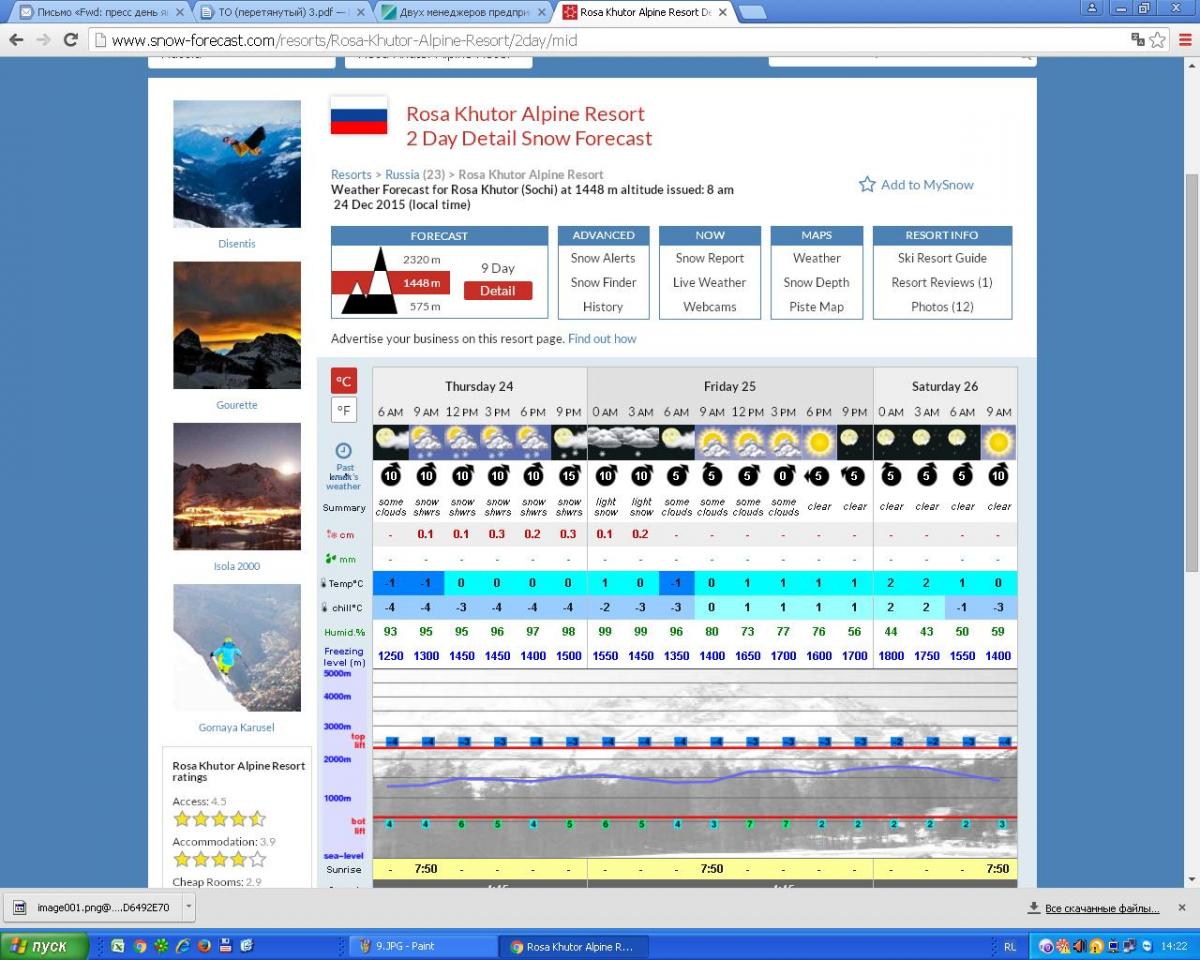Open the Gourette resort thumbnail
This screenshot has height=960, width=1200.
237,325
